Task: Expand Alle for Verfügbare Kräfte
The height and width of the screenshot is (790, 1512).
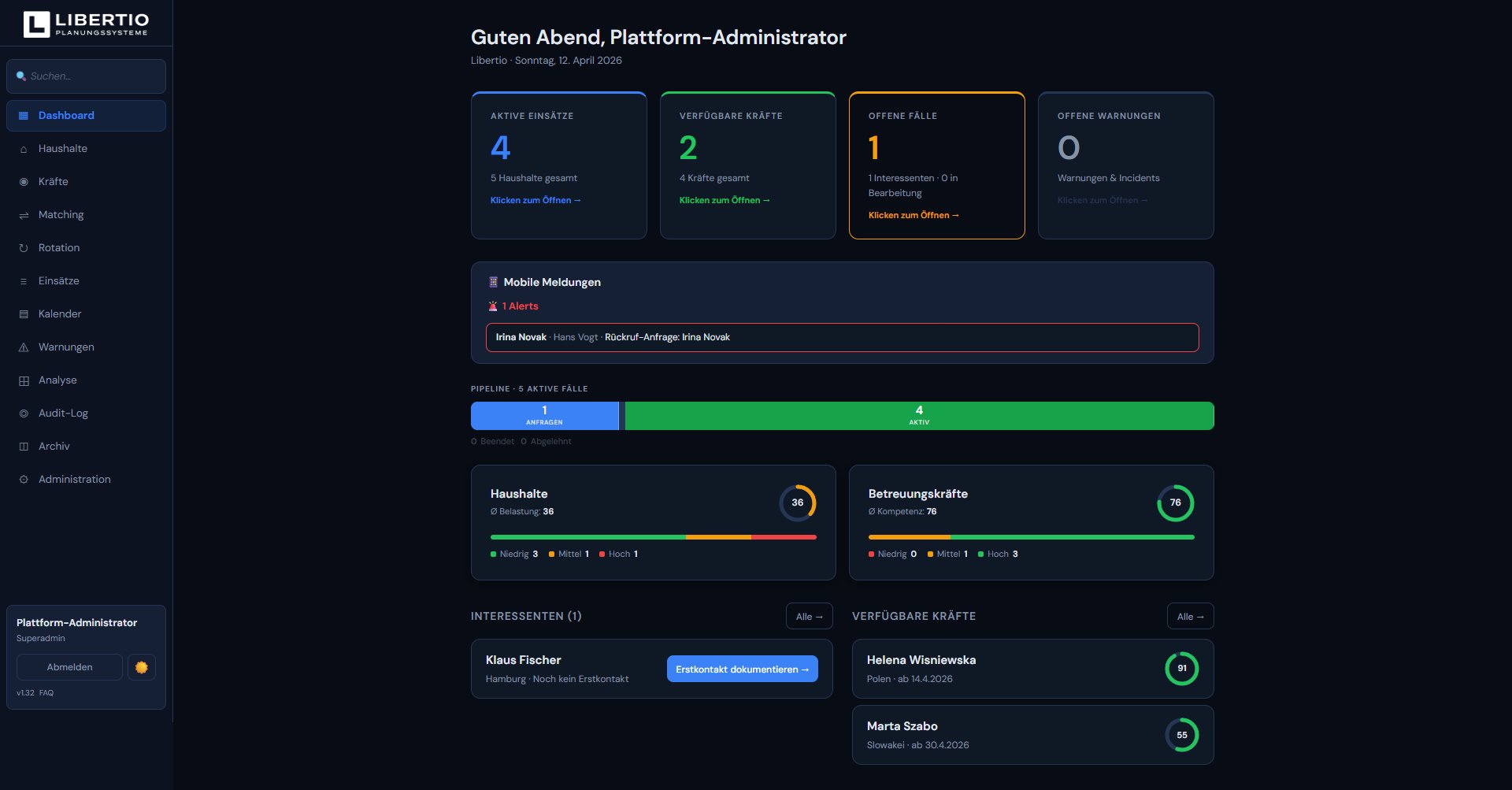Action: coord(1190,616)
